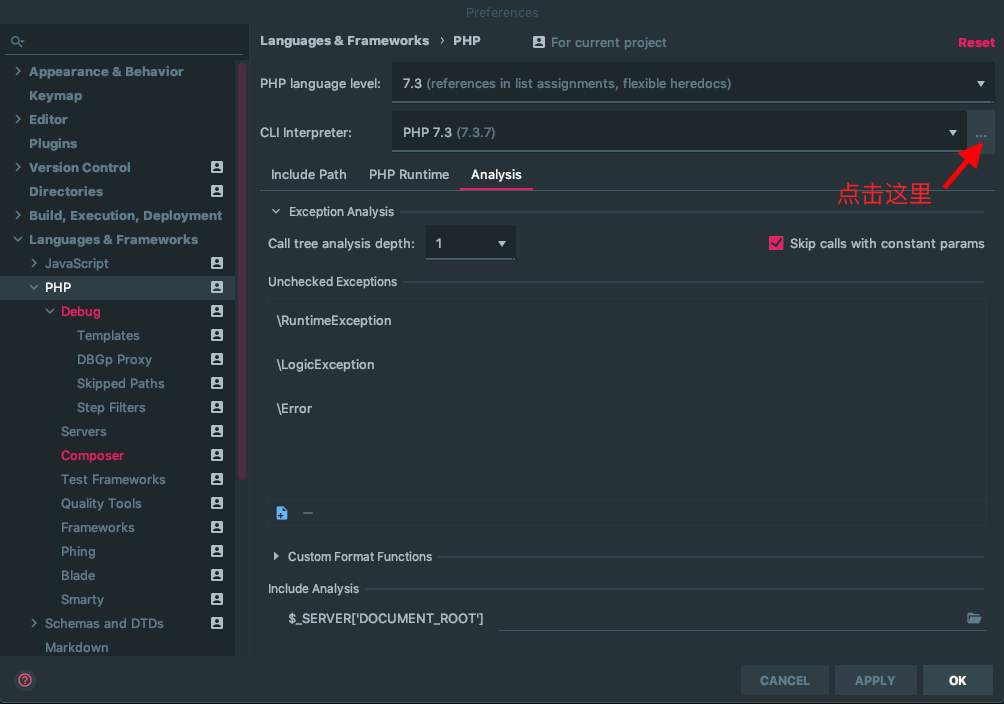Click project icon beside Blade
This screenshot has width=1004, height=704.
[217, 575]
